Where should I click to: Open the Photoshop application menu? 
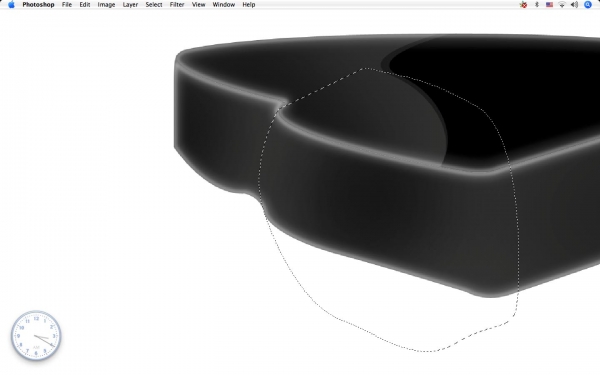(38, 5)
